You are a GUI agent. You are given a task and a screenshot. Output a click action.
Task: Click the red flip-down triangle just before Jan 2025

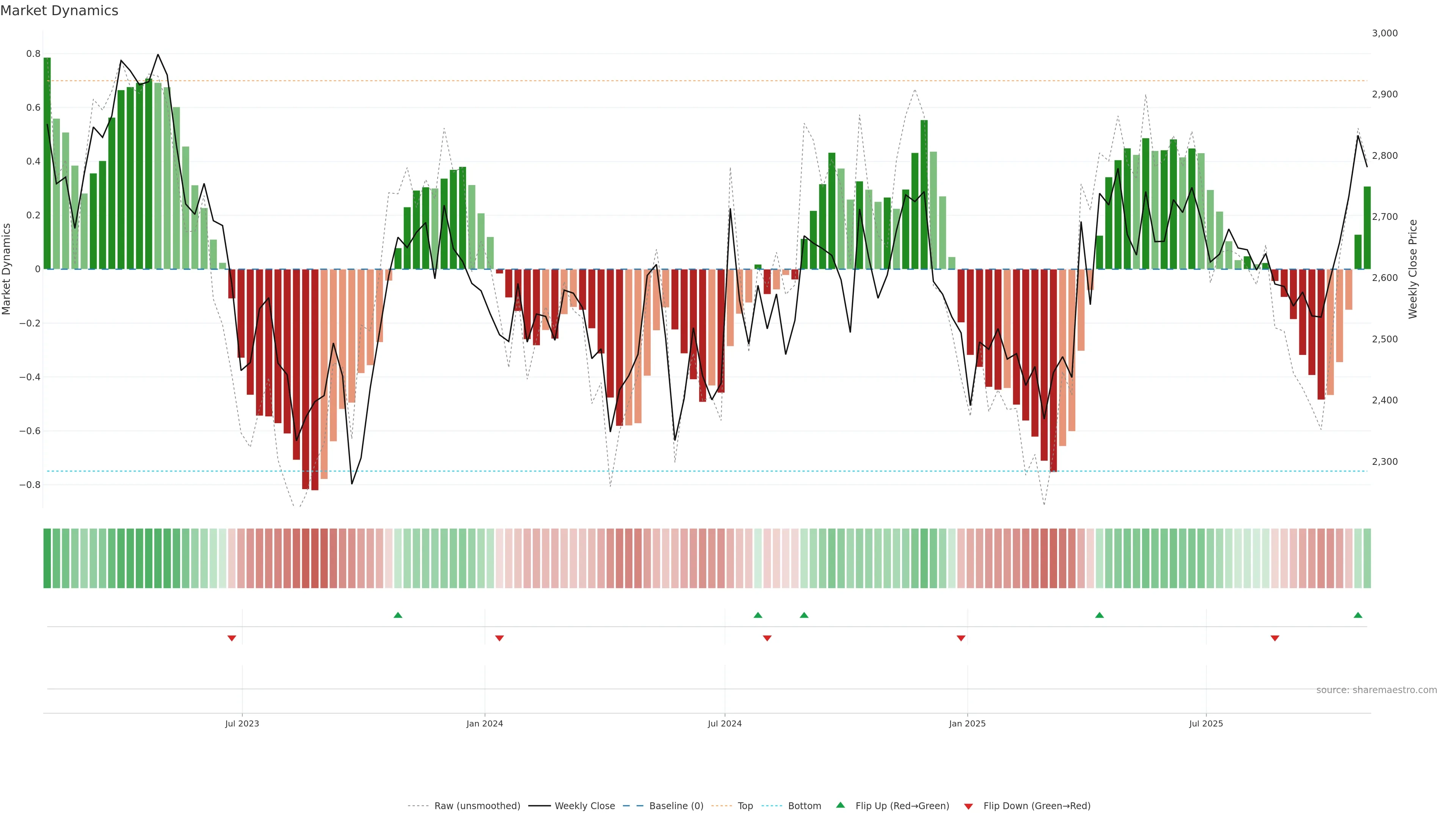(x=961, y=638)
